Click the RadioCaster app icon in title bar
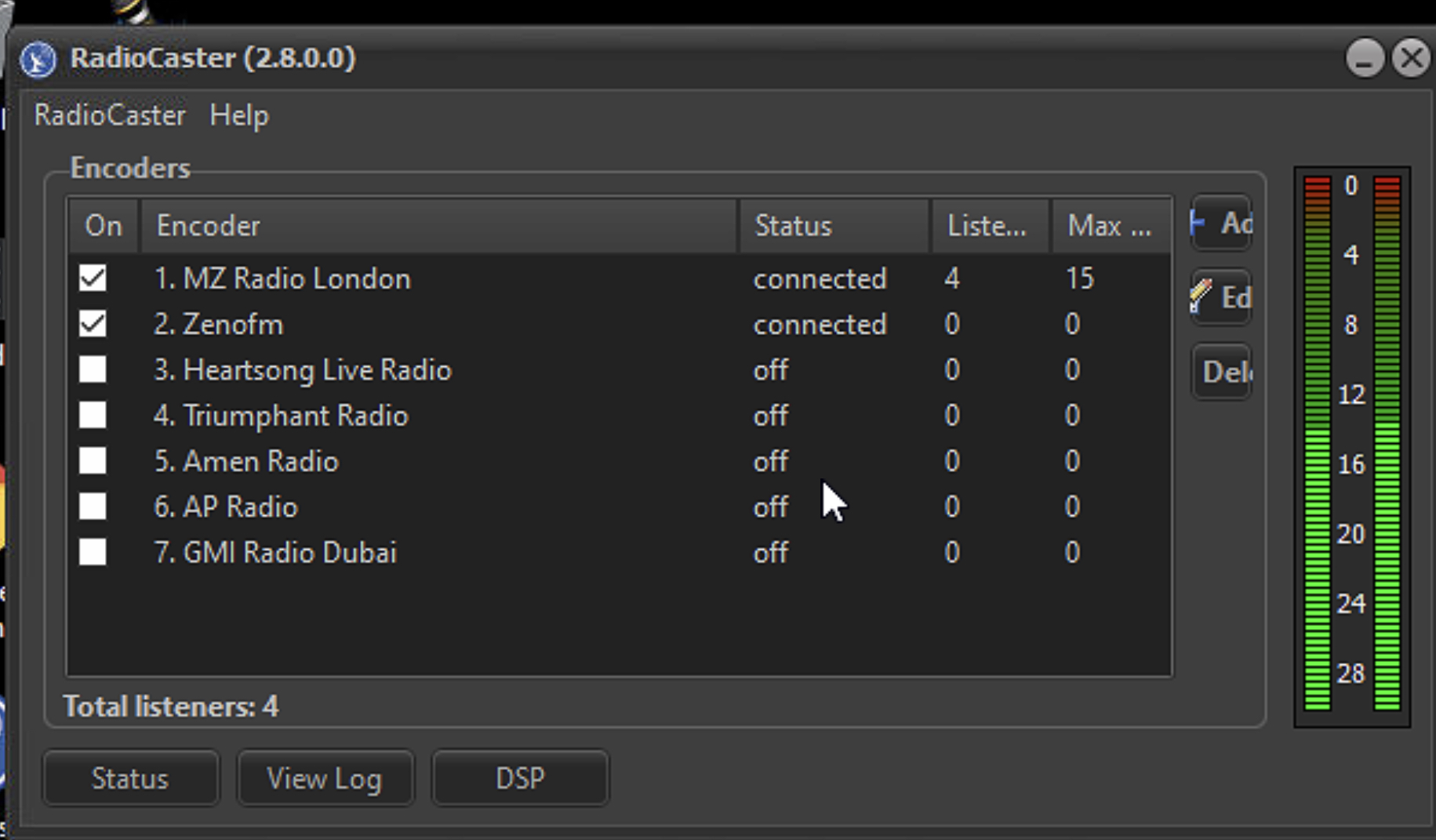Viewport: 1436px width, 840px height. tap(38, 60)
